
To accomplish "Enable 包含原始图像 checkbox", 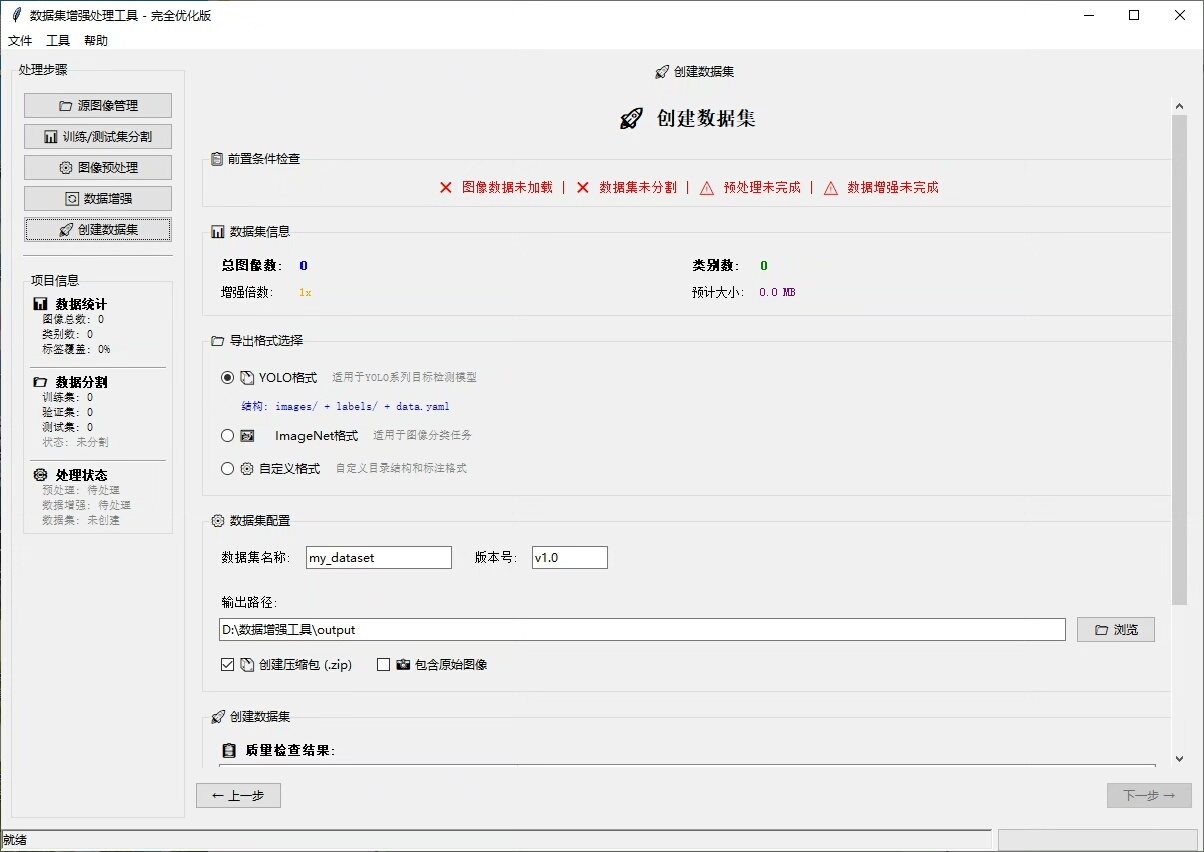I will point(383,664).
